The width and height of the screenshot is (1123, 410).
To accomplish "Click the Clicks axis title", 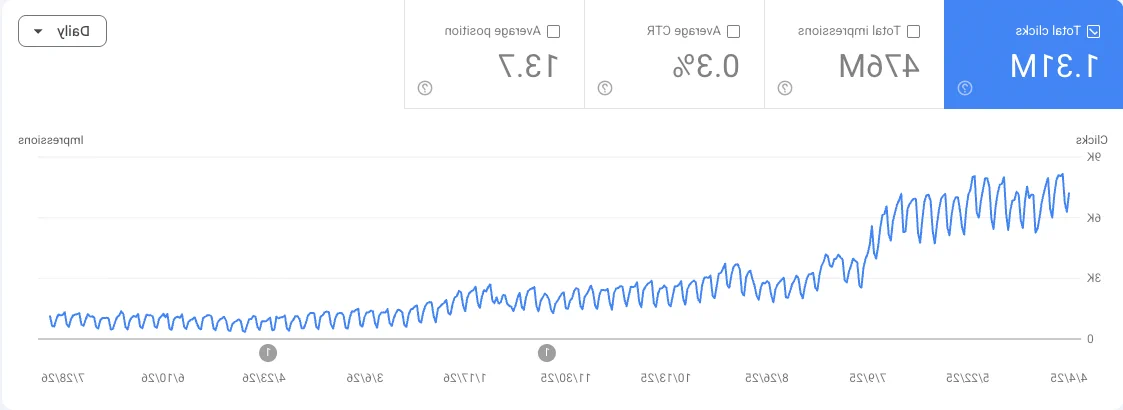I will tap(1091, 139).
